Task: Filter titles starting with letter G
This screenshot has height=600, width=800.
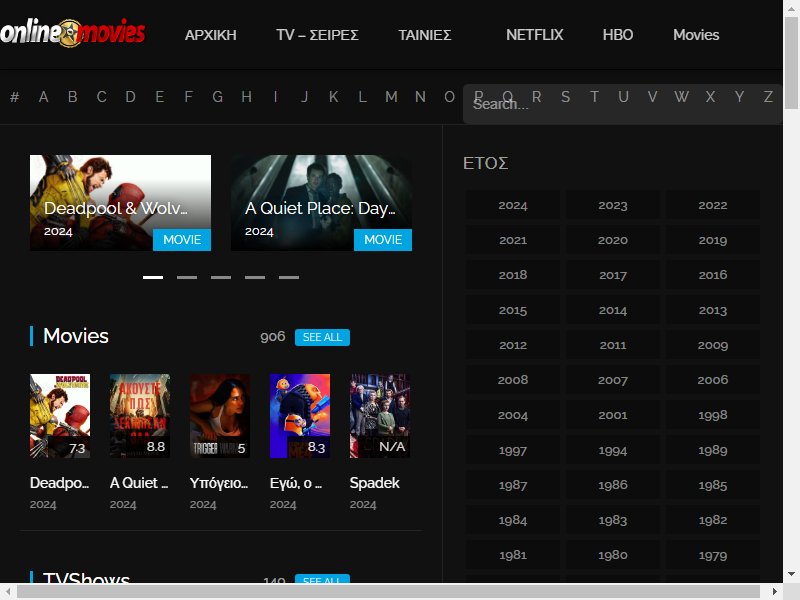Action: [217, 97]
